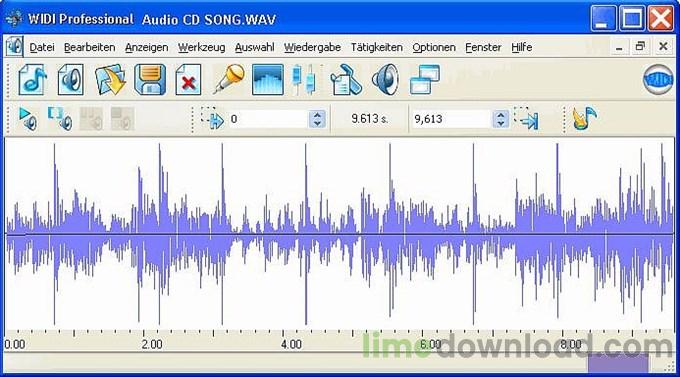This screenshot has width=680, height=377.
Task: Open the Fenster menu
Action: [483, 47]
